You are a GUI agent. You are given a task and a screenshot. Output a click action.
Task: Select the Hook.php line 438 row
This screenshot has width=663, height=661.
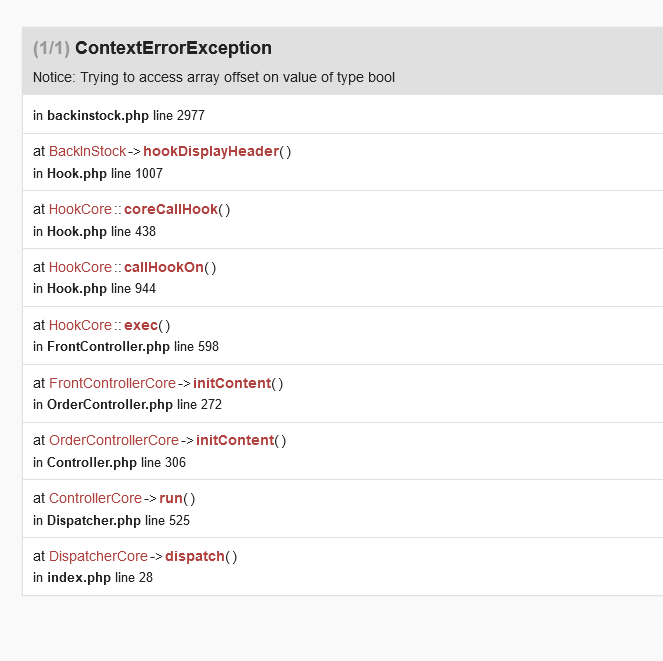94,231
